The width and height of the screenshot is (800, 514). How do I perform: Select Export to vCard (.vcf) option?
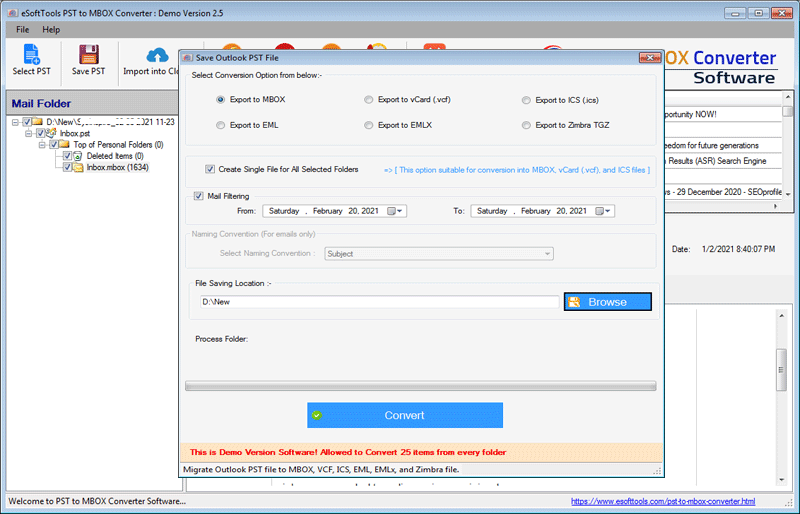point(368,100)
